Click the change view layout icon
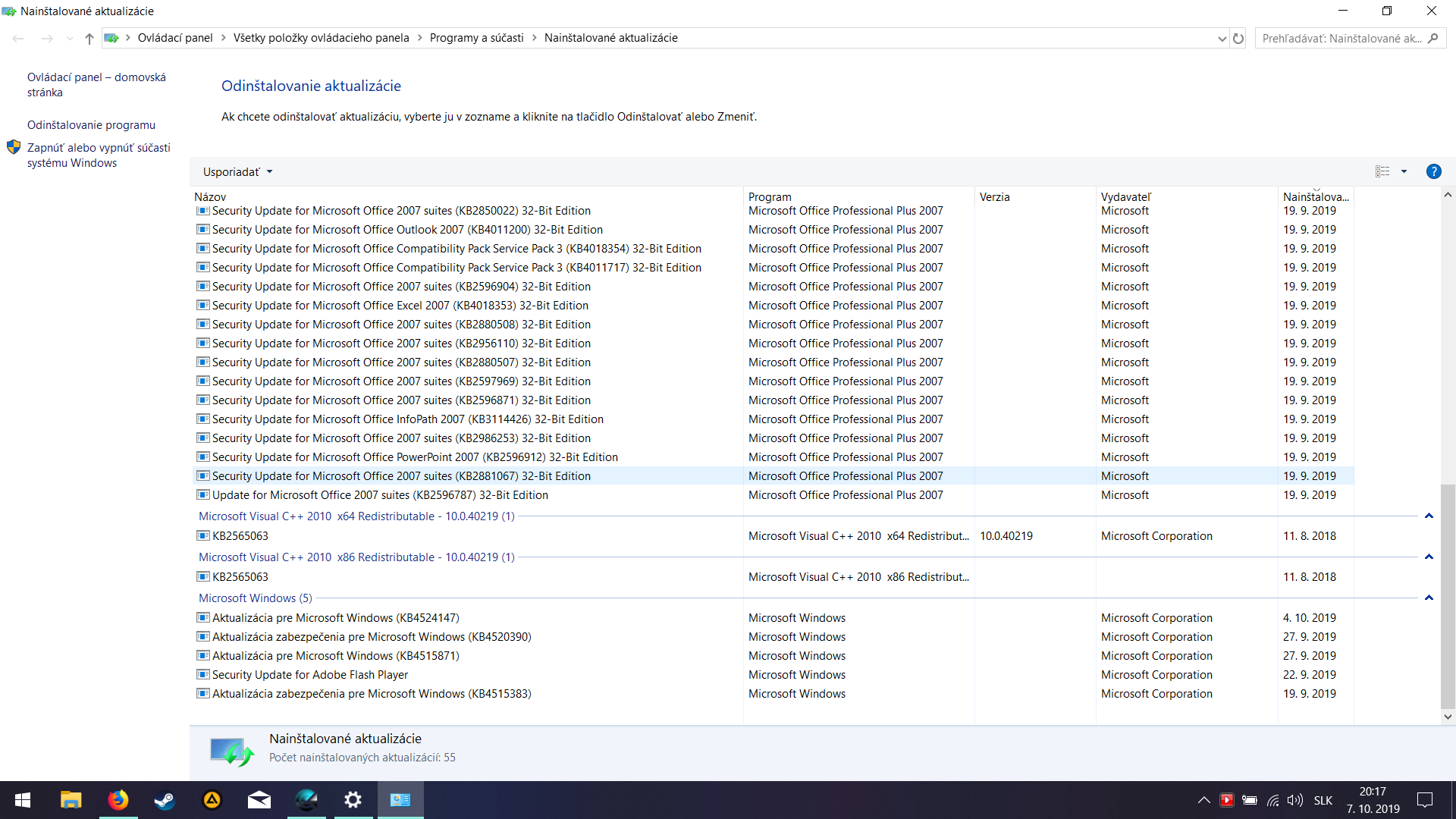Viewport: 1456px width, 819px height. [1382, 171]
